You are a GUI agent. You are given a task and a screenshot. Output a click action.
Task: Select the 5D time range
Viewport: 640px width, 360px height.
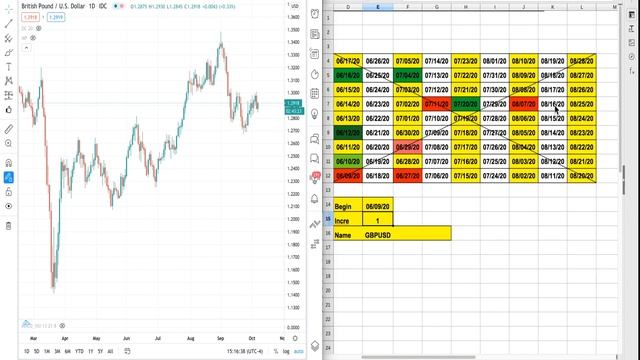(x=36, y=351)
